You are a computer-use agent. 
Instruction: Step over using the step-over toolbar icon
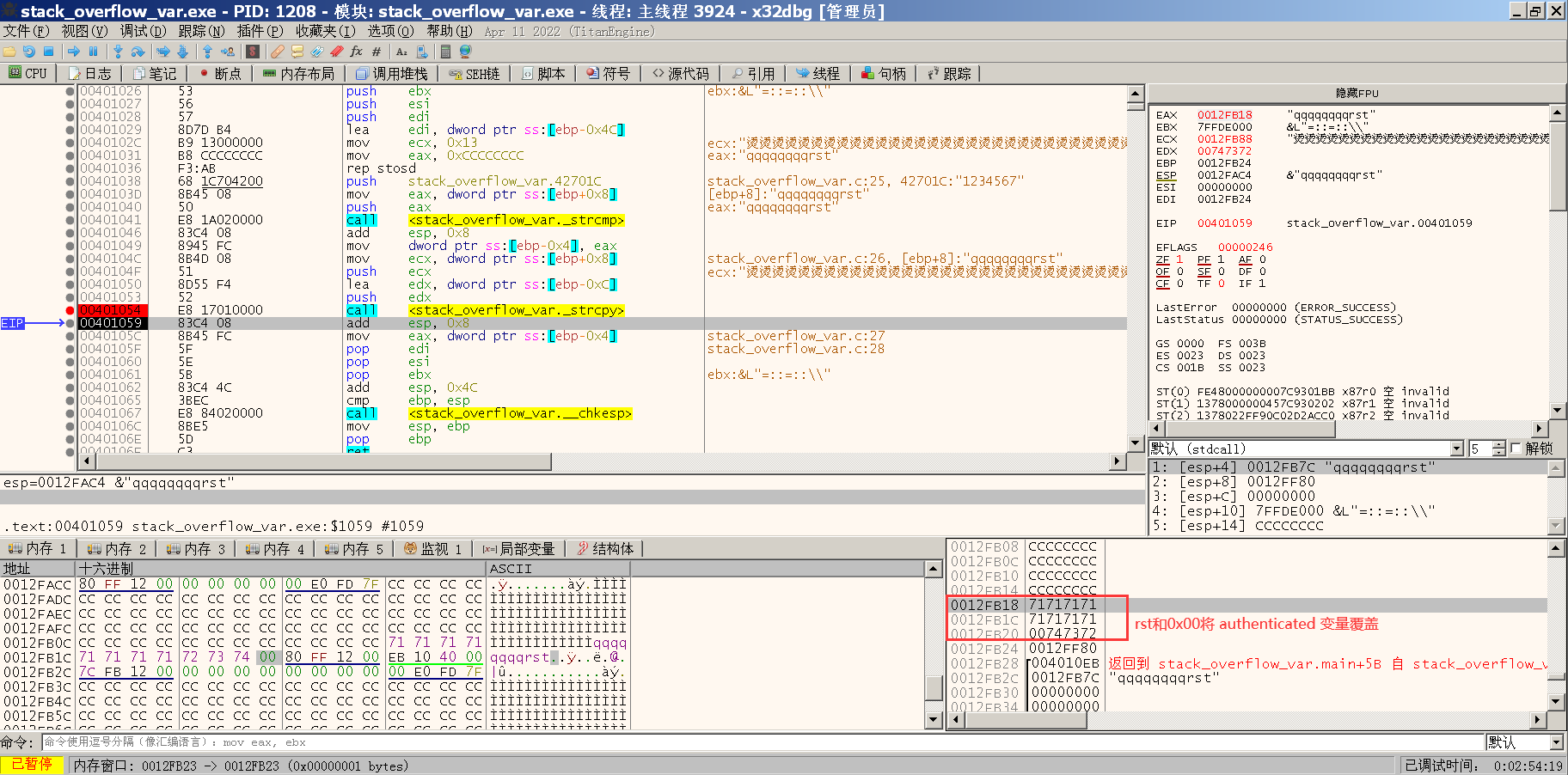[x=137, y=52]
